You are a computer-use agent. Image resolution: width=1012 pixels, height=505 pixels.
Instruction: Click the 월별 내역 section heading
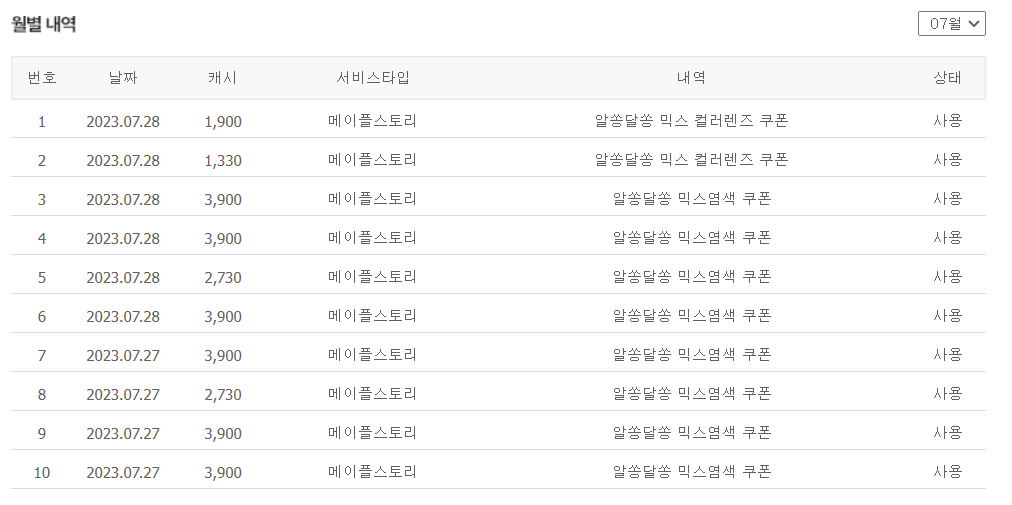click(44, 24)
